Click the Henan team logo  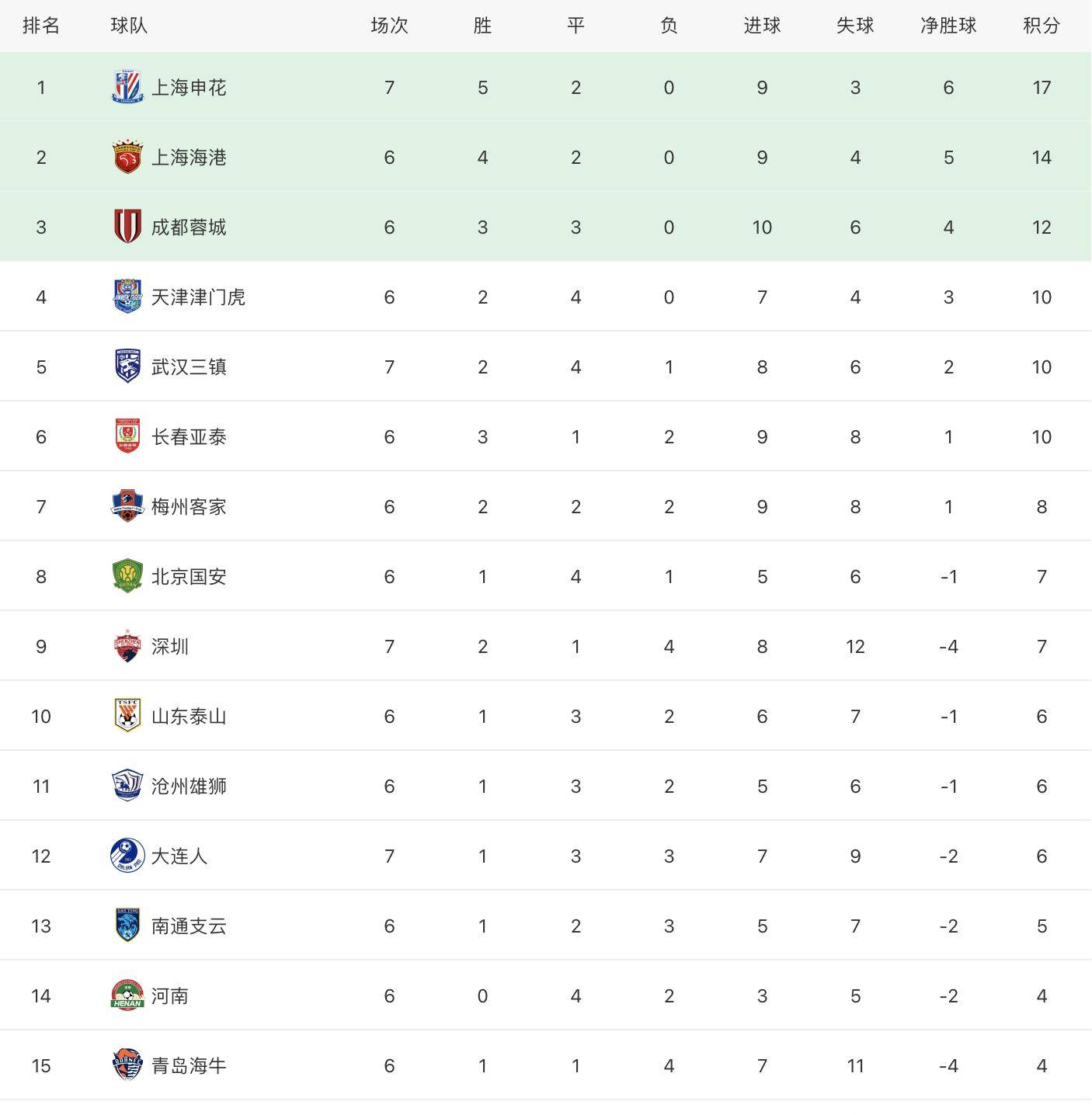tap(127, 995)
